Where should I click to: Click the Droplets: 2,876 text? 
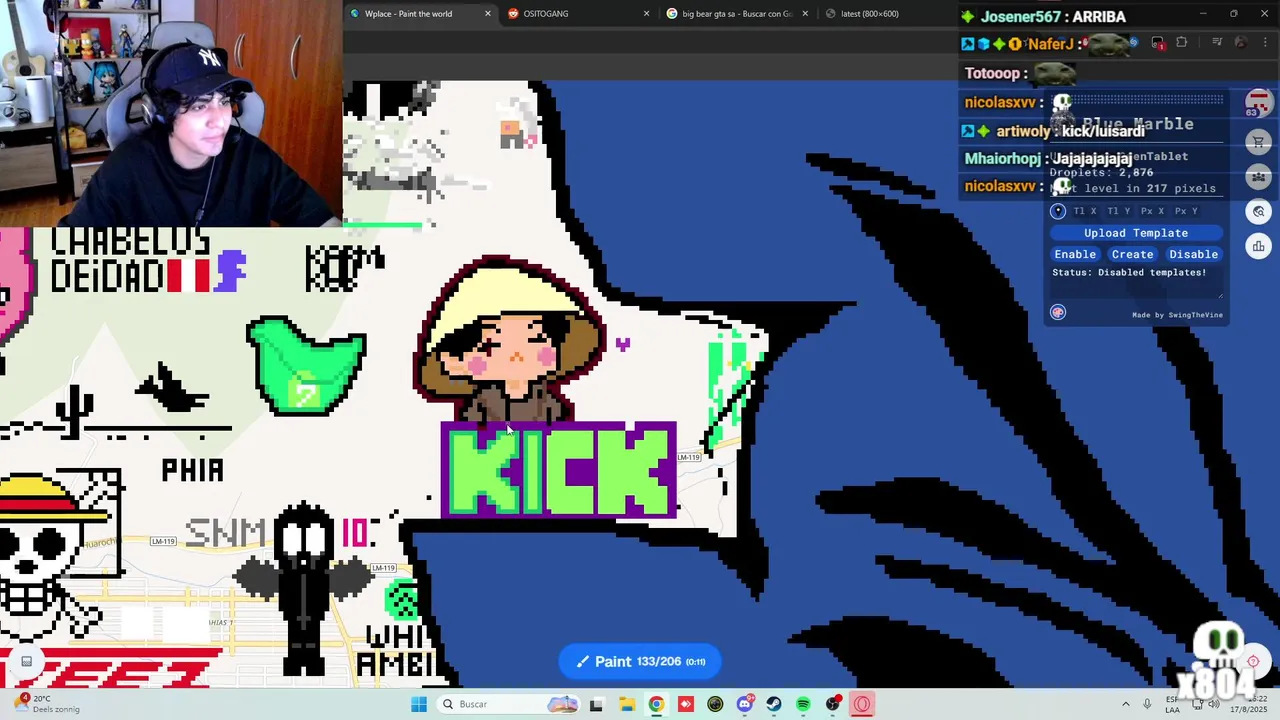1101,172
